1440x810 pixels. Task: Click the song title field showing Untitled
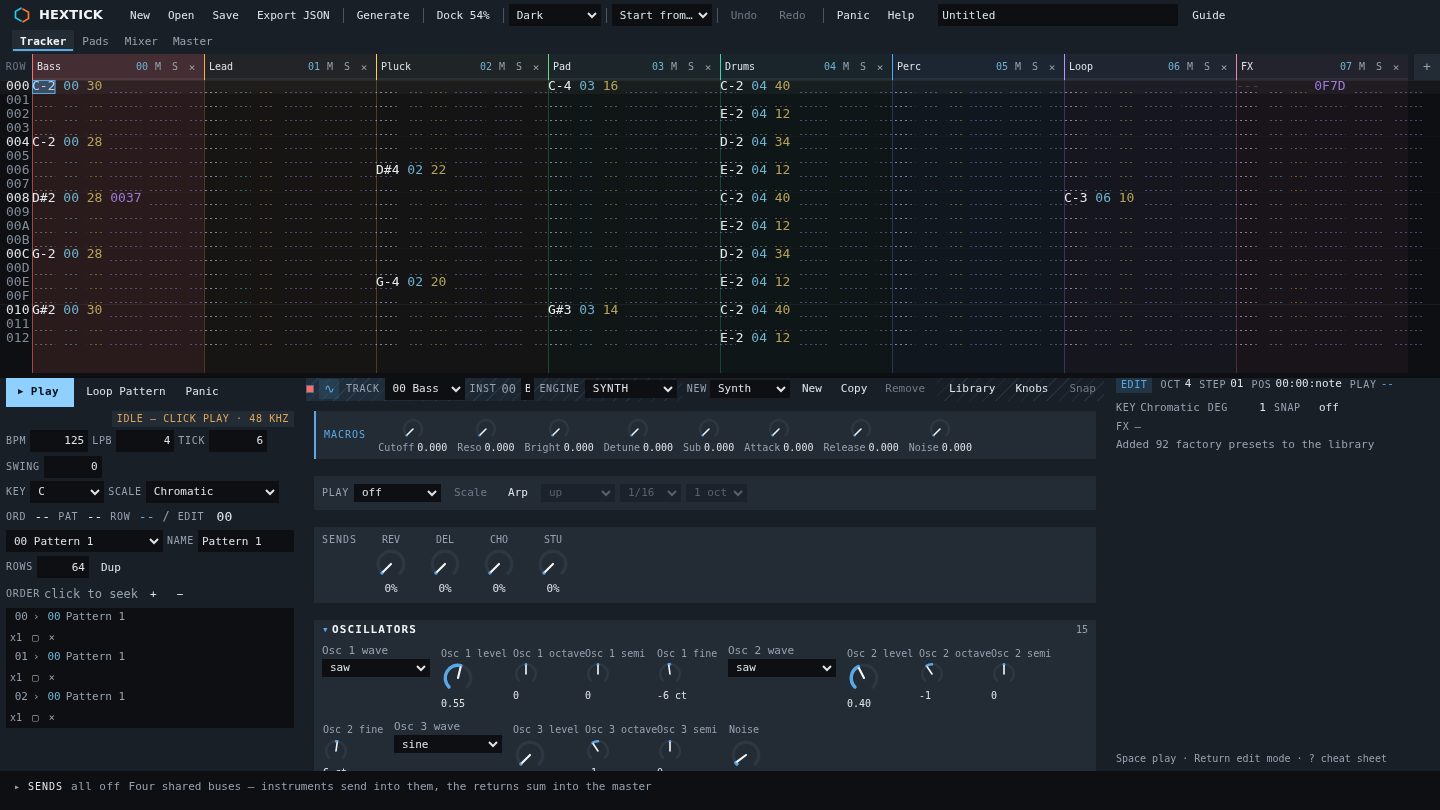point(1058,15)
